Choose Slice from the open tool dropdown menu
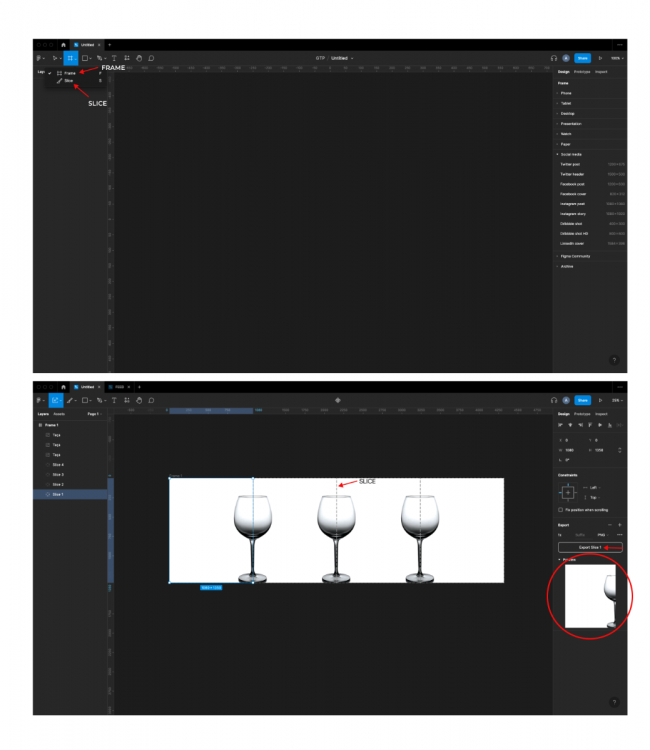 (68, 81)
